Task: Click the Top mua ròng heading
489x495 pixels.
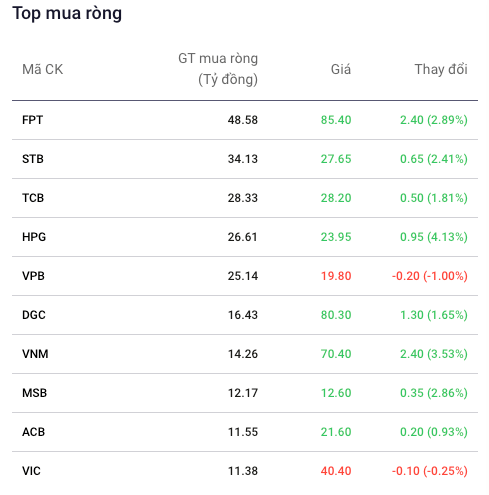Action: tap(67, 14)
